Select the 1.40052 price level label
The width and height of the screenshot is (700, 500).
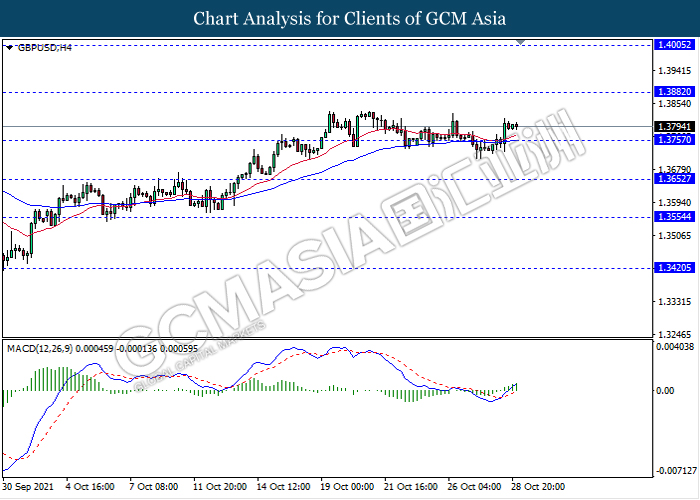(x=674, y=45)
